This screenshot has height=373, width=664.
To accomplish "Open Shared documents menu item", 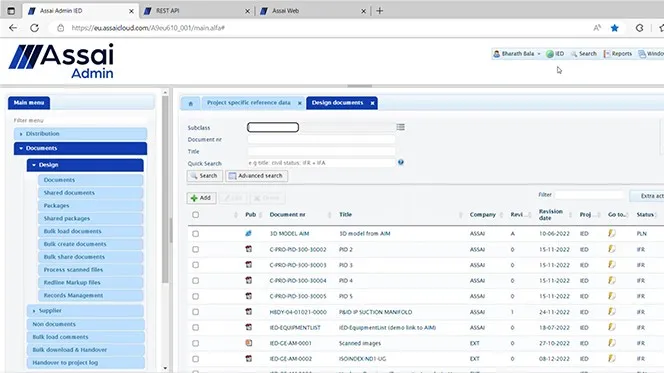I will tap(91, 193).
